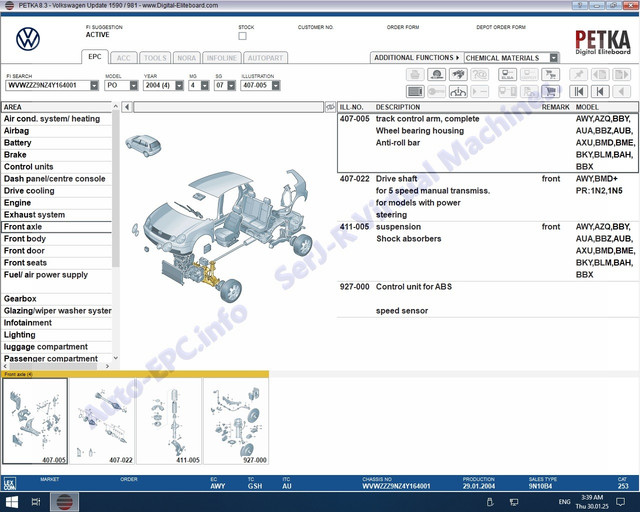Screen dimensions: 640x512
Task: Select the Lighting area
Action: click(x=57, y=335)
